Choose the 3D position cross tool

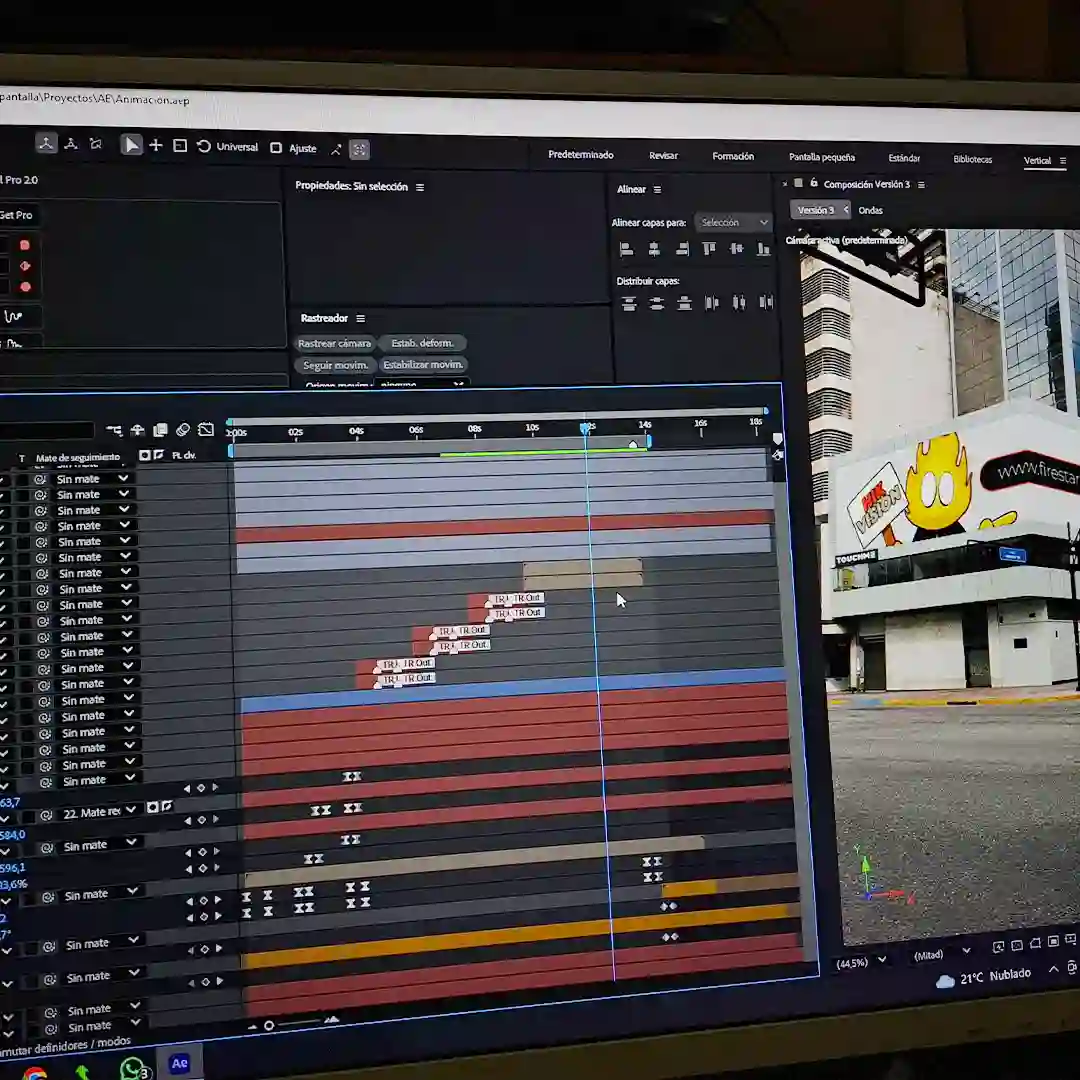click(x=156, y=145)
